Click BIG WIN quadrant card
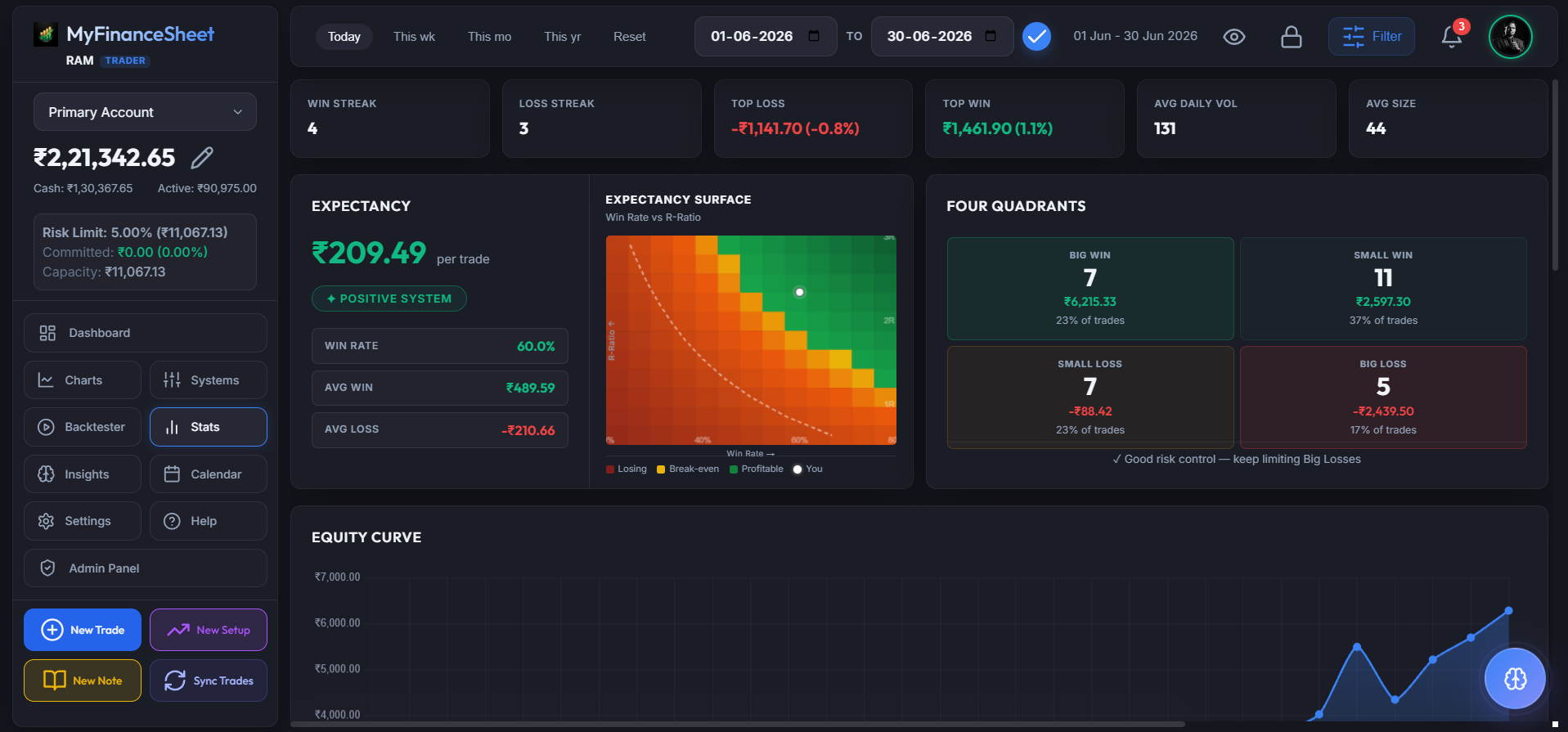1568x732 pixels. [1090, 289]
